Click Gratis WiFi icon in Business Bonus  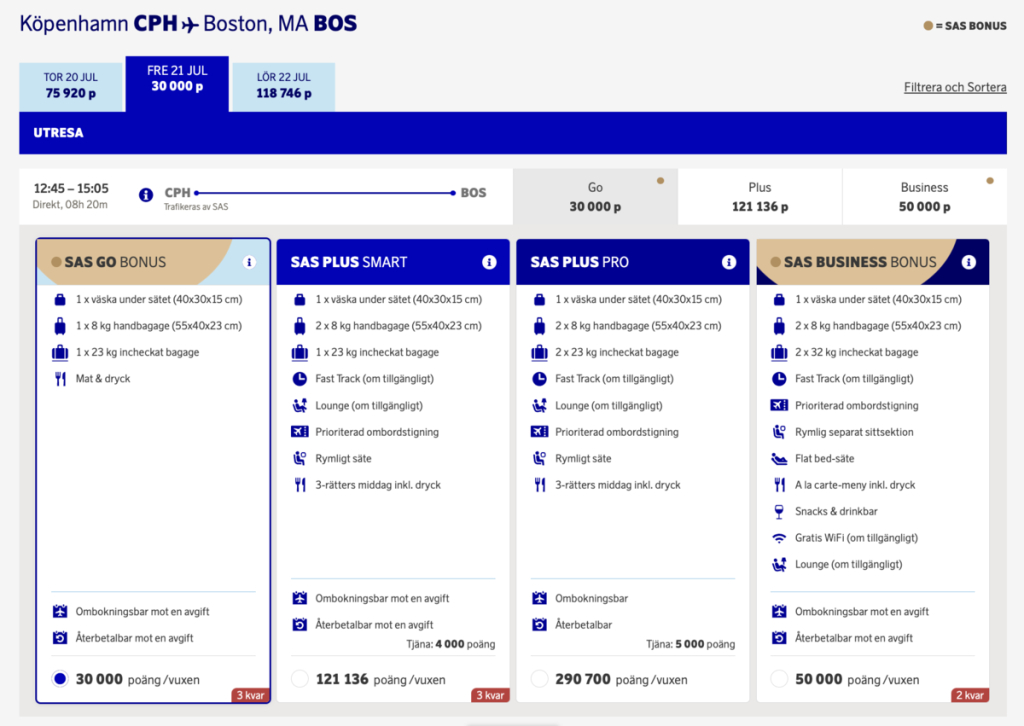click(779, 539)
